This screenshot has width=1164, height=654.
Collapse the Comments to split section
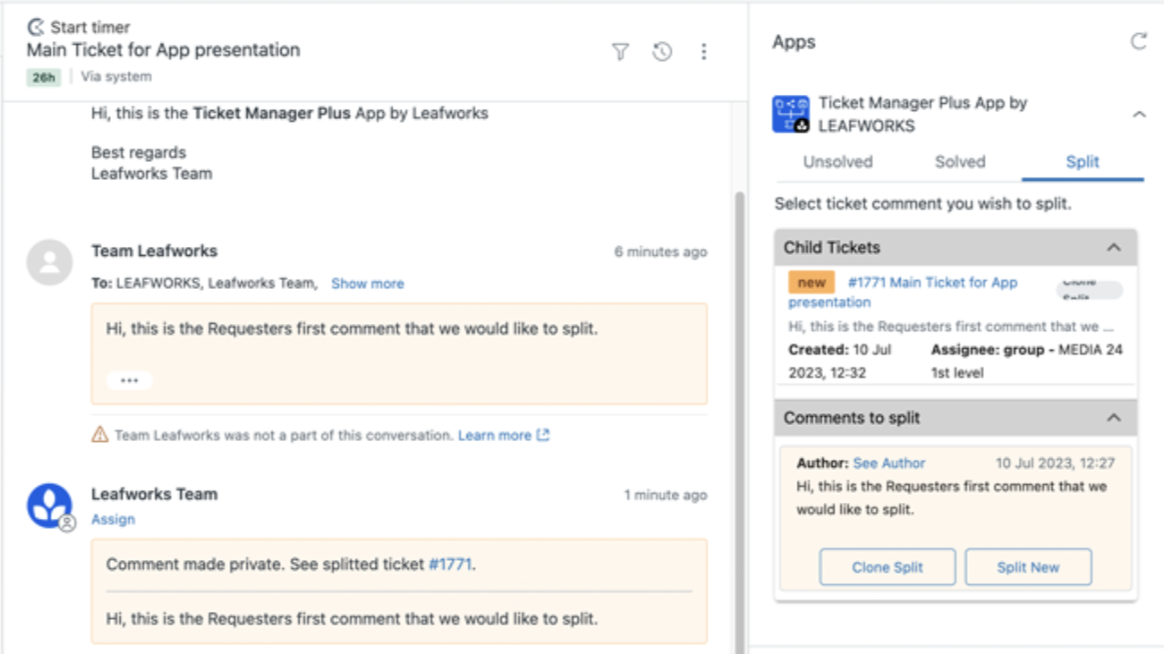(1114, 418)
